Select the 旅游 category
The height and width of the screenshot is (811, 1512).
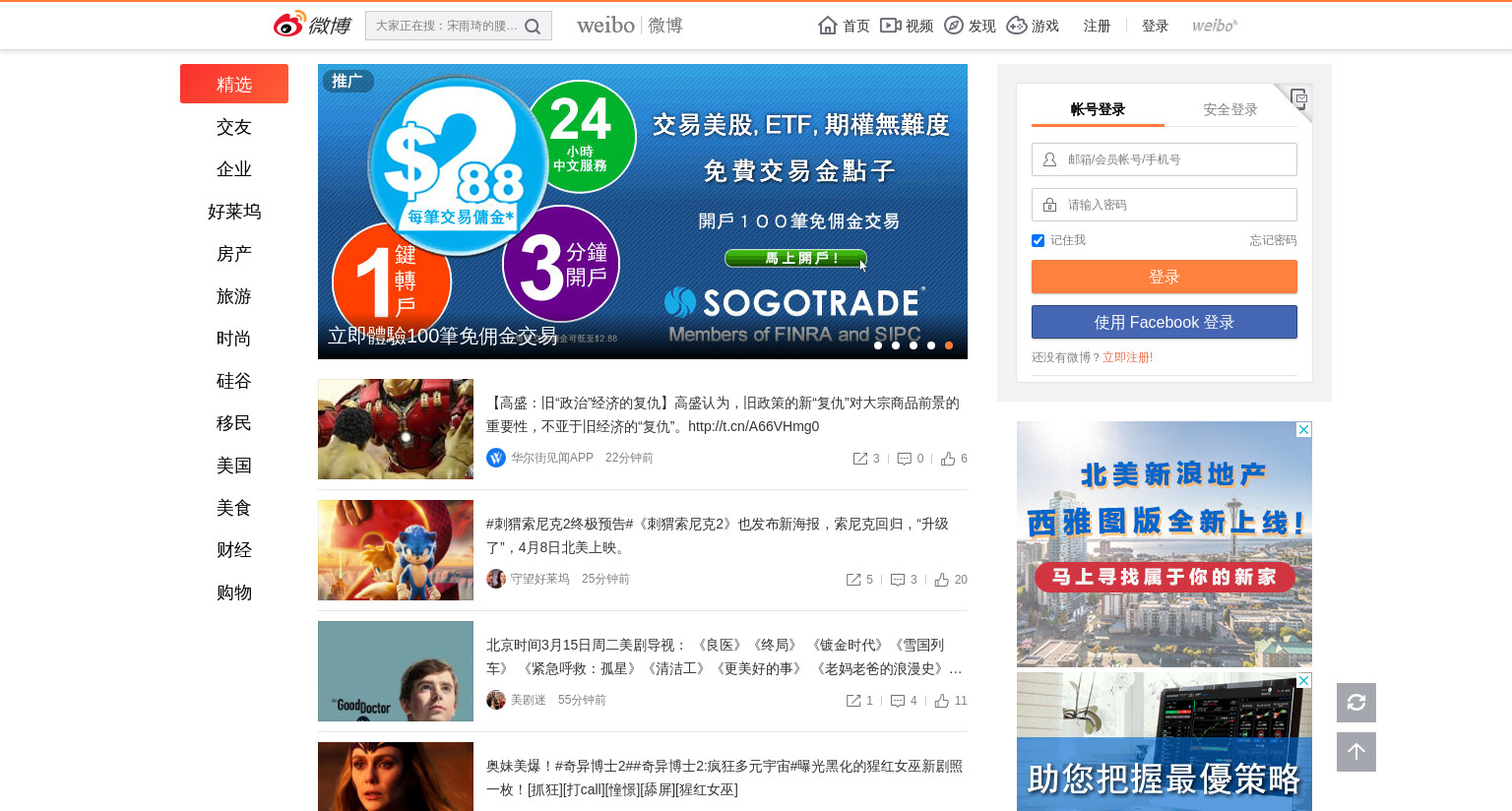[234, 296]
